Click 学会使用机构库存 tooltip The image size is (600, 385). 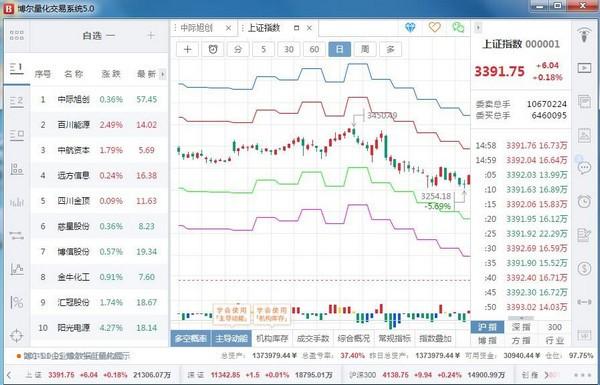point(272,314)
